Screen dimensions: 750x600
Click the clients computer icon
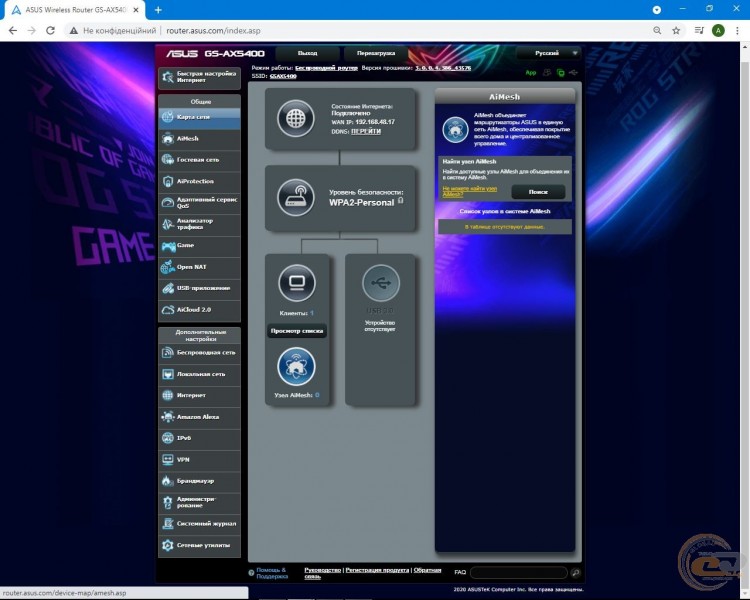tap(297, 283)
